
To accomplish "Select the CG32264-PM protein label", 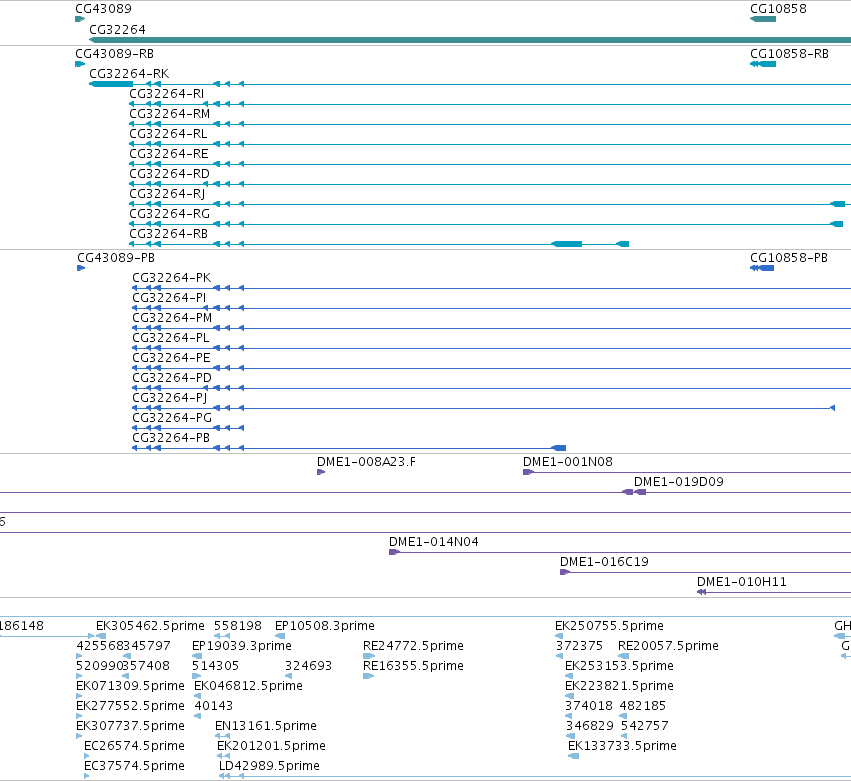I will (x=173, y=318).
